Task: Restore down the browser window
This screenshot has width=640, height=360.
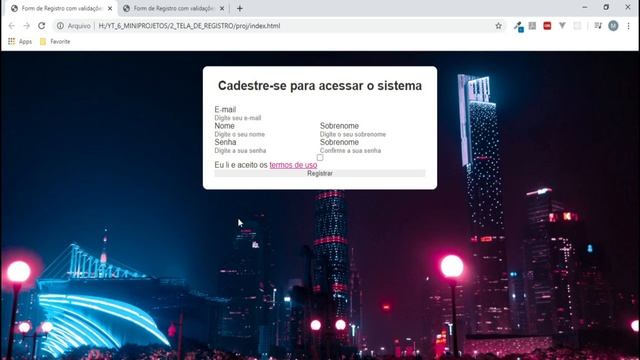Action: [606, 7]
